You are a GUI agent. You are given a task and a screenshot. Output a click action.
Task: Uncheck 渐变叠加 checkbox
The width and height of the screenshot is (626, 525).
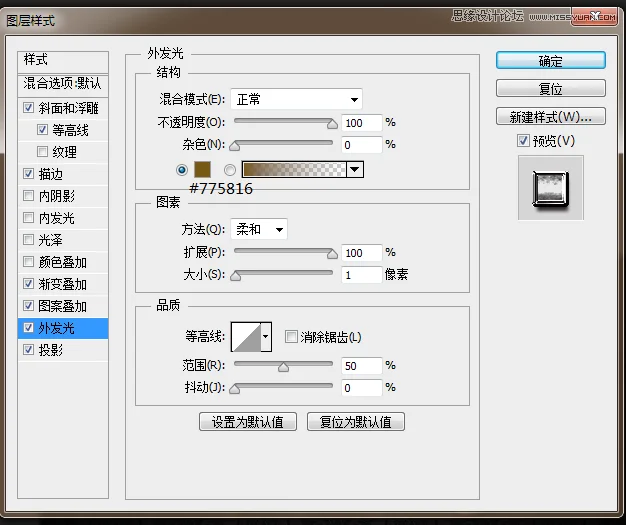(28, 284)
